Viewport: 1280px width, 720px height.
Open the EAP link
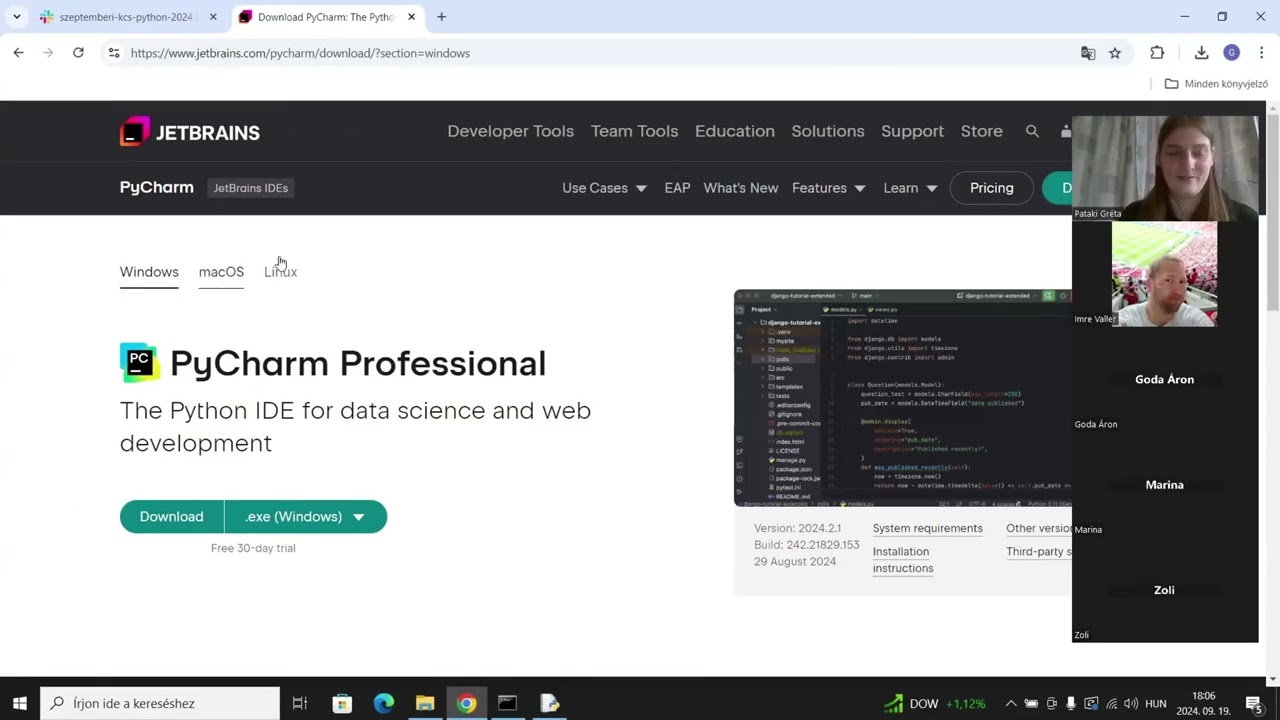[677, 188]
